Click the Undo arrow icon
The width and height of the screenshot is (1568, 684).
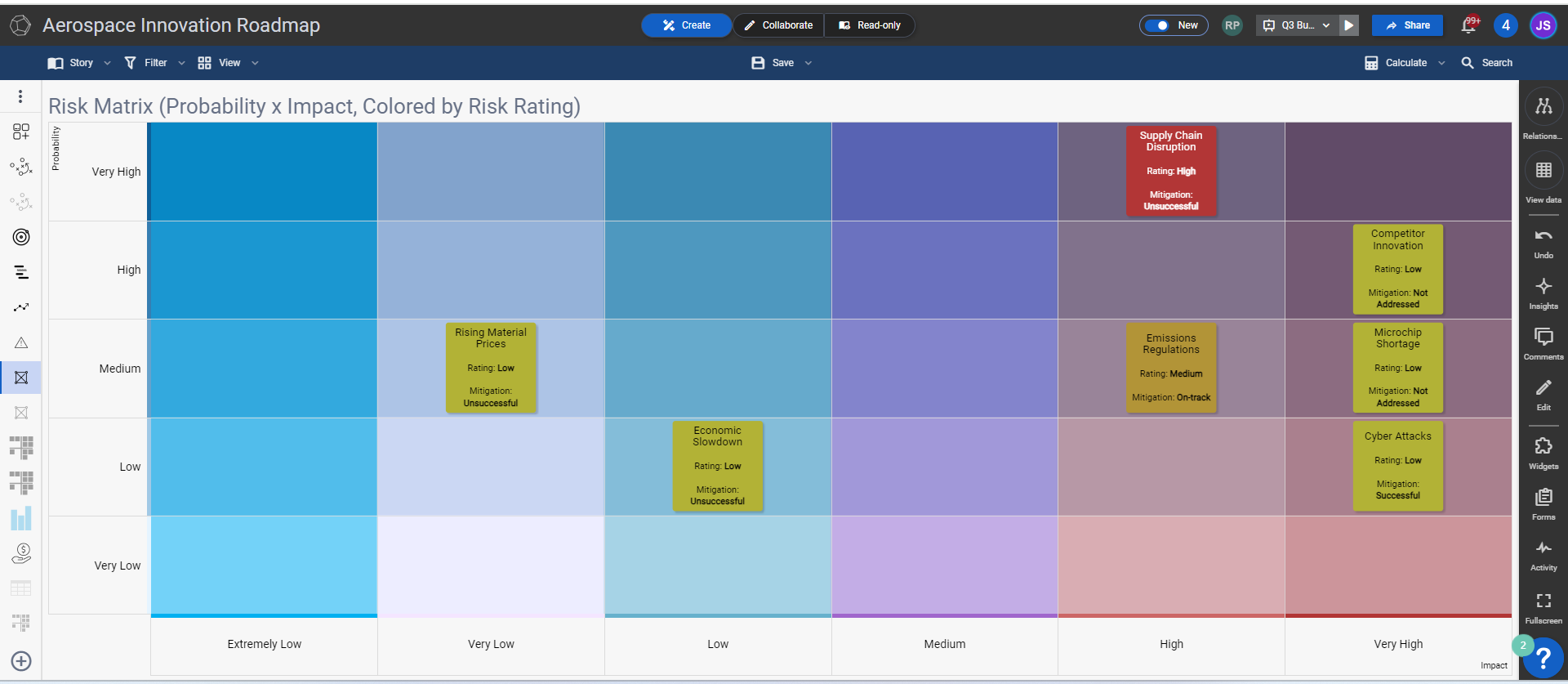(1543, 236)
